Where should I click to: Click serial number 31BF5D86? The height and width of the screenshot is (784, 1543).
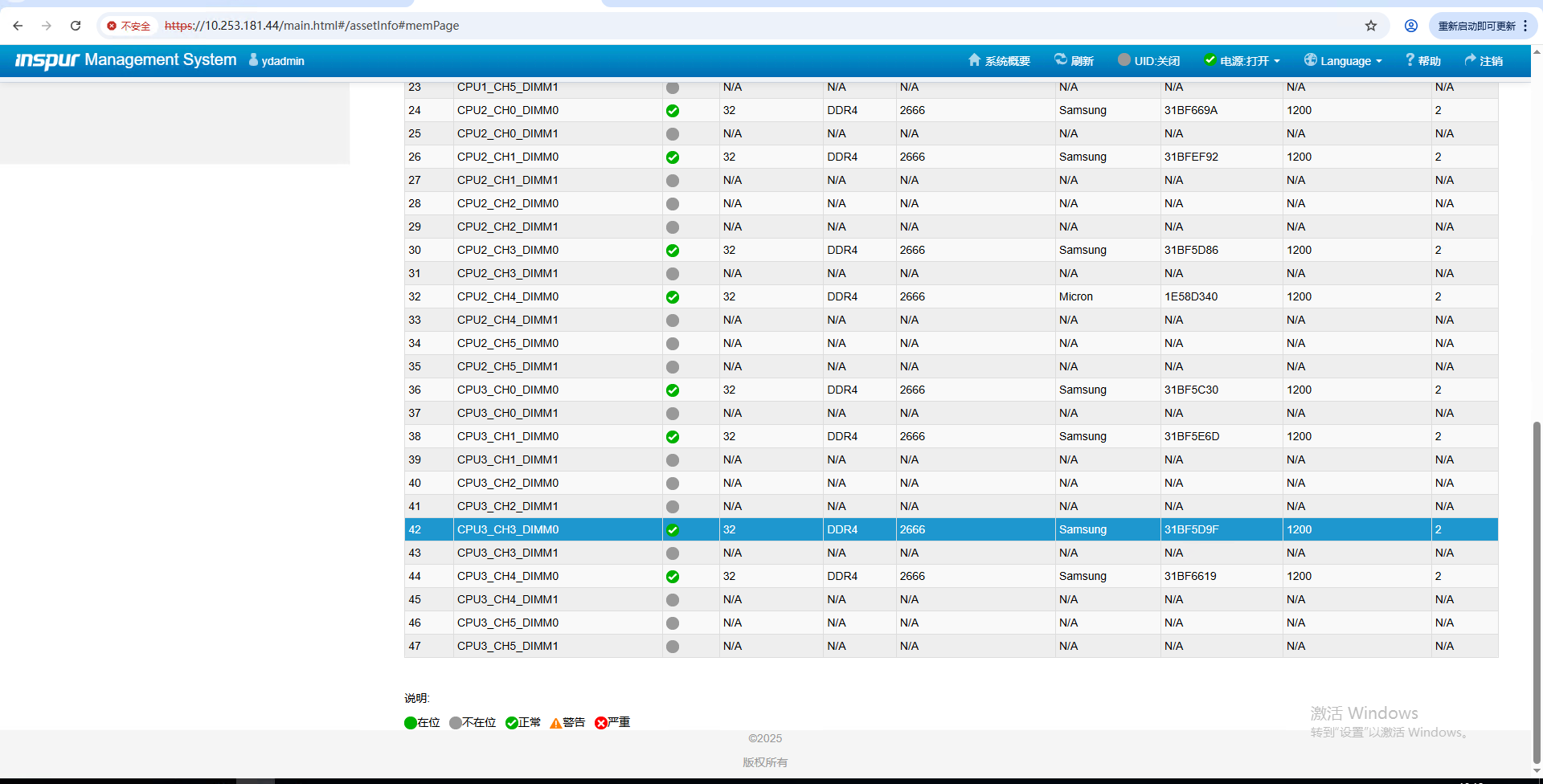pyautogui.click(x=1191, y=250)
